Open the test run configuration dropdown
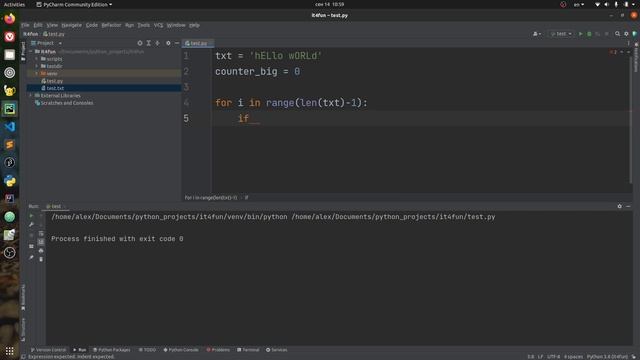Viewport: 640px width, 360px height. coord(561,34)
